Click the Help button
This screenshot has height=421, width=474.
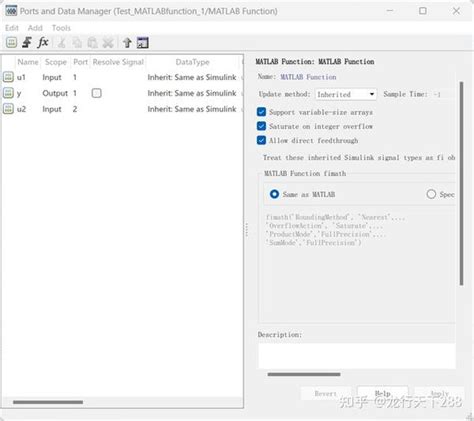[x=382, y=393]
